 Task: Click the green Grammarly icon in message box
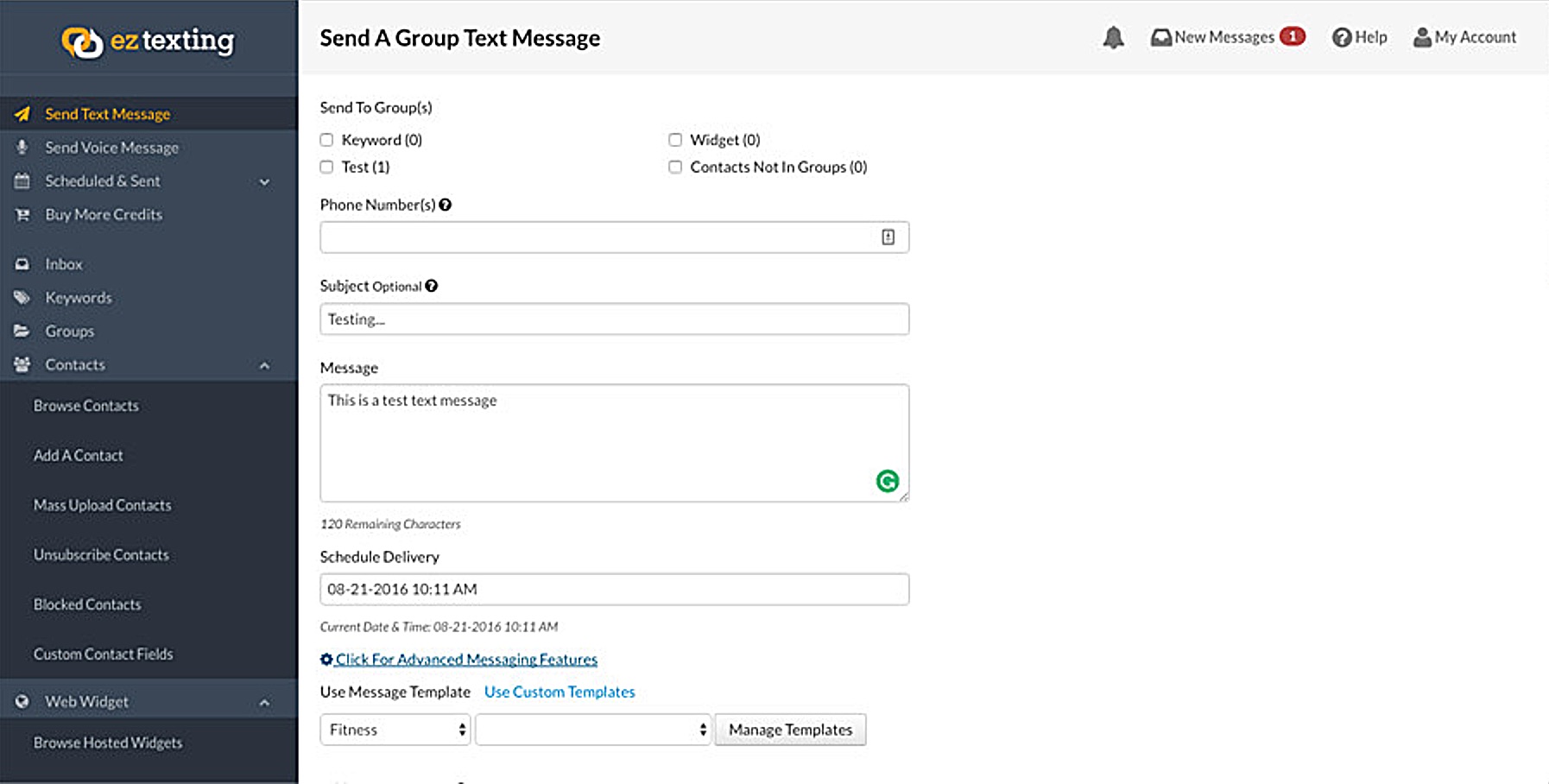point(887,481)
